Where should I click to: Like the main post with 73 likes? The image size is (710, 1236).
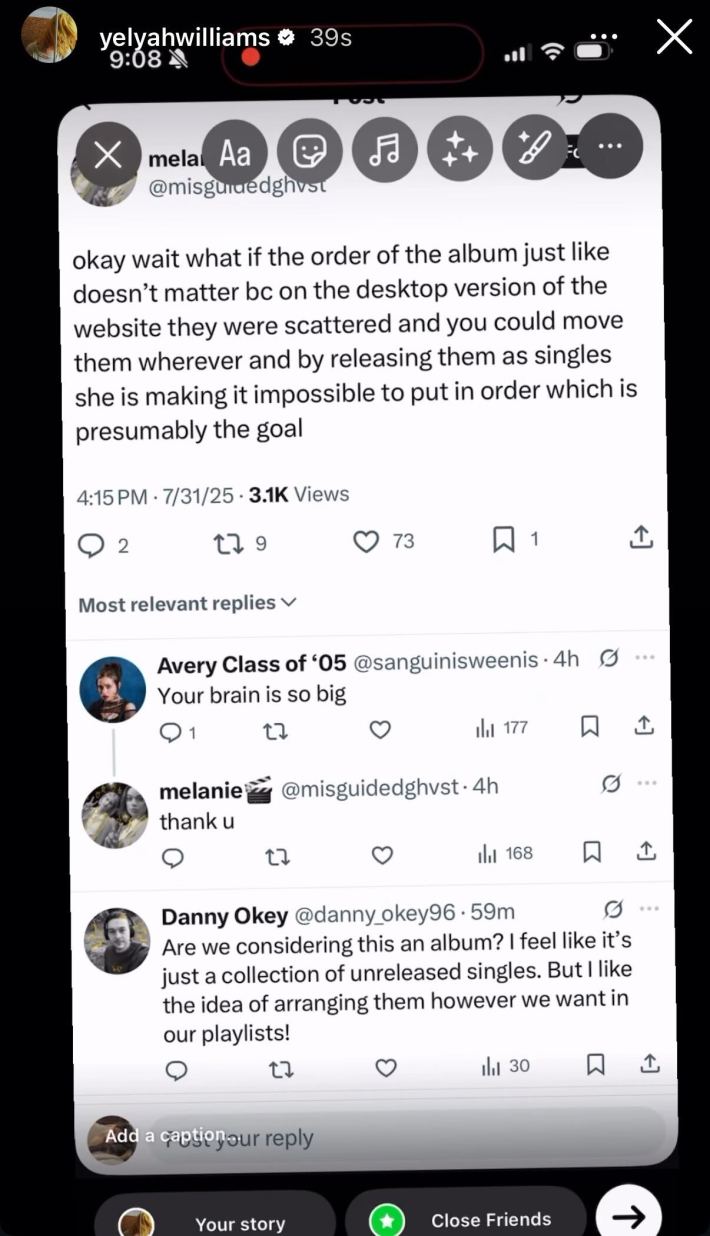click(368, 541)
